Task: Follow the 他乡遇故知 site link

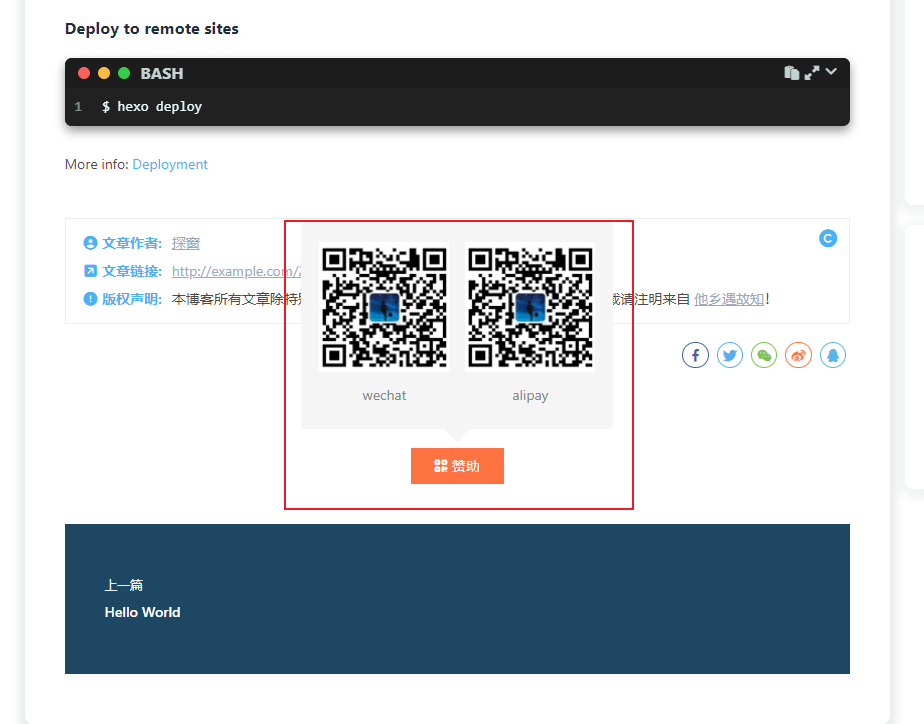Action: [x=729, y=298]
